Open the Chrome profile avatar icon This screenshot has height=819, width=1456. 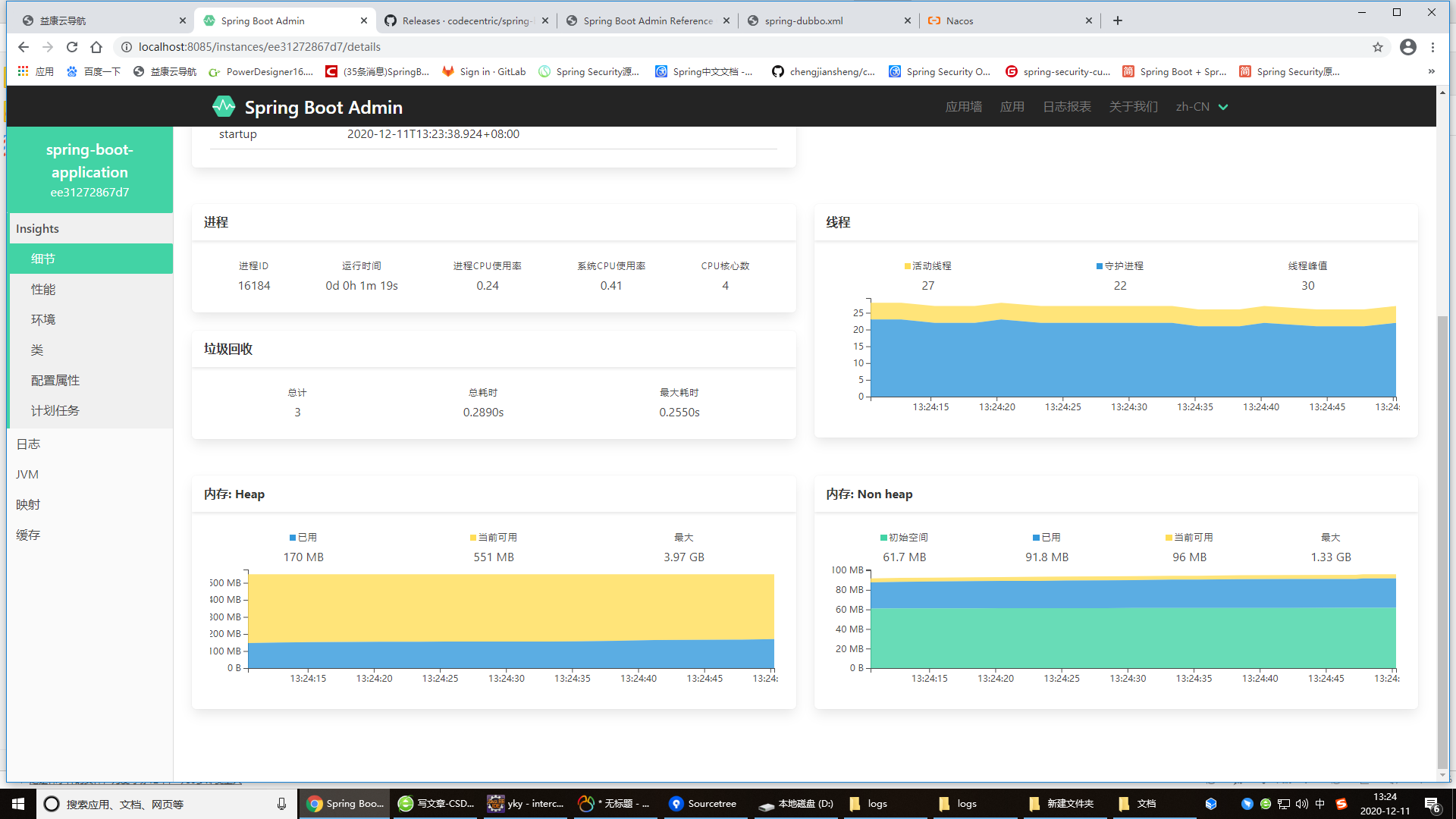pyautogui.click(x=1407, y=47)
